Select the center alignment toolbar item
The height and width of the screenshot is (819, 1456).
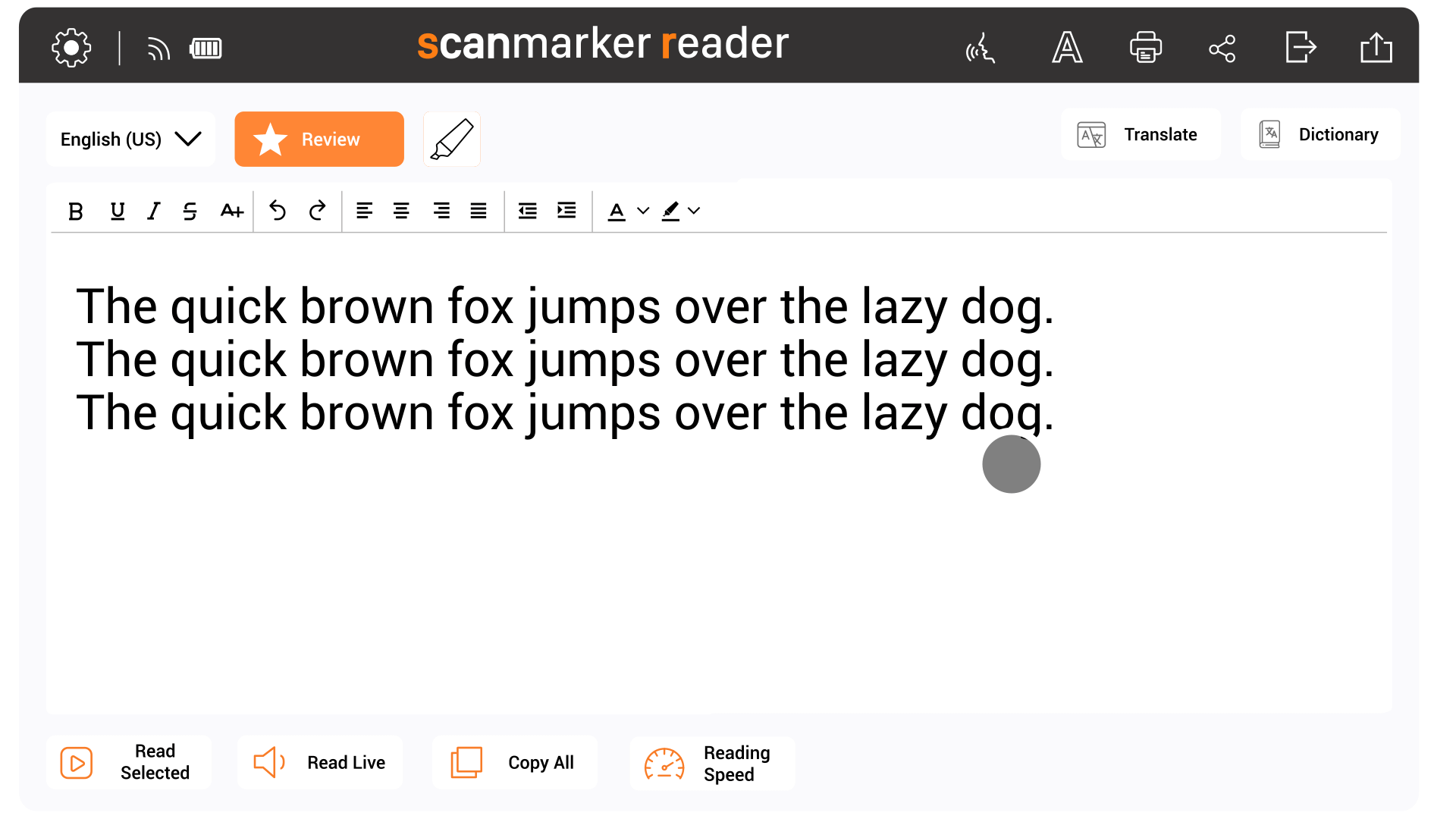[401, 210]
